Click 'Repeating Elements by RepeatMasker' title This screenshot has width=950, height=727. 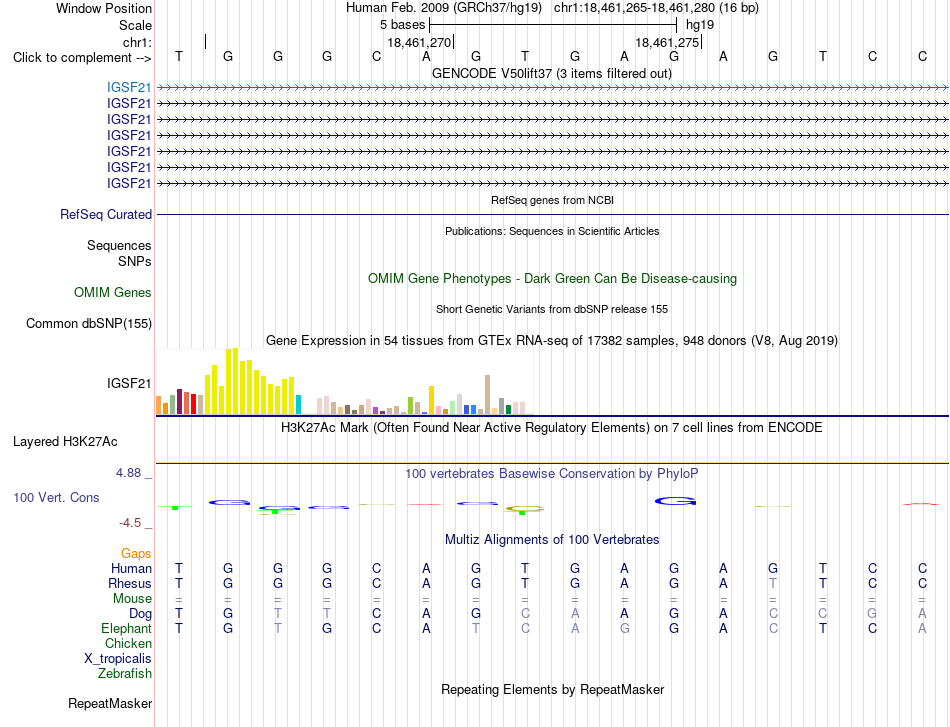tap(553, 689)
